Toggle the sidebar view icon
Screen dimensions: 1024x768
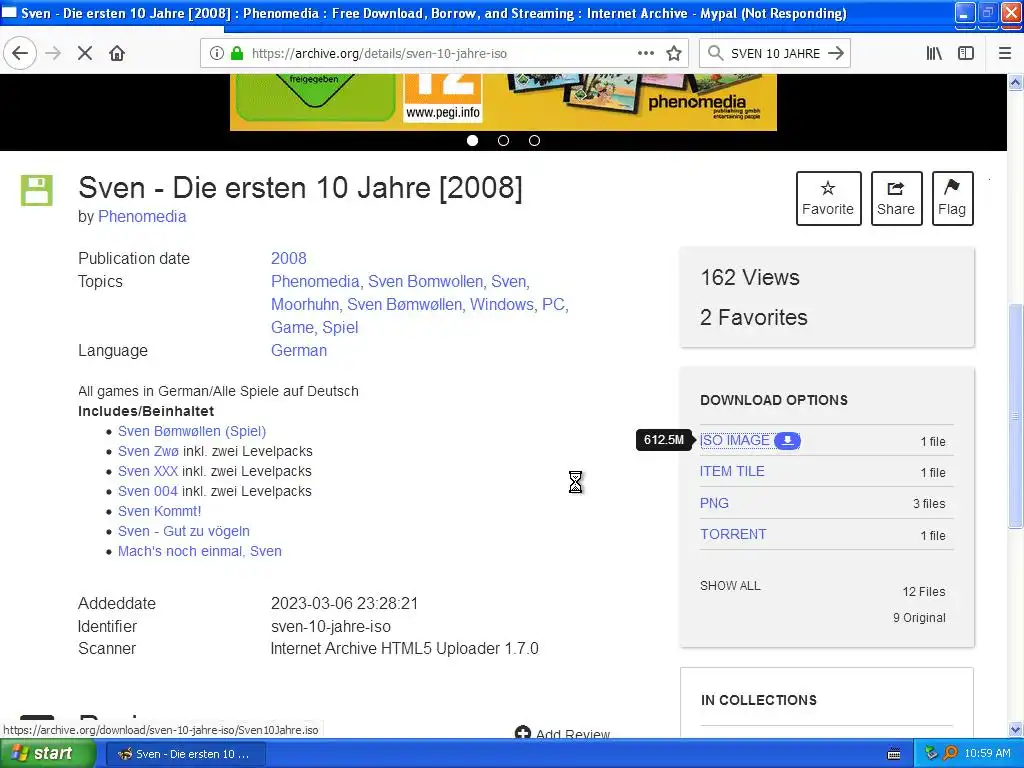(x=966, y=54)
